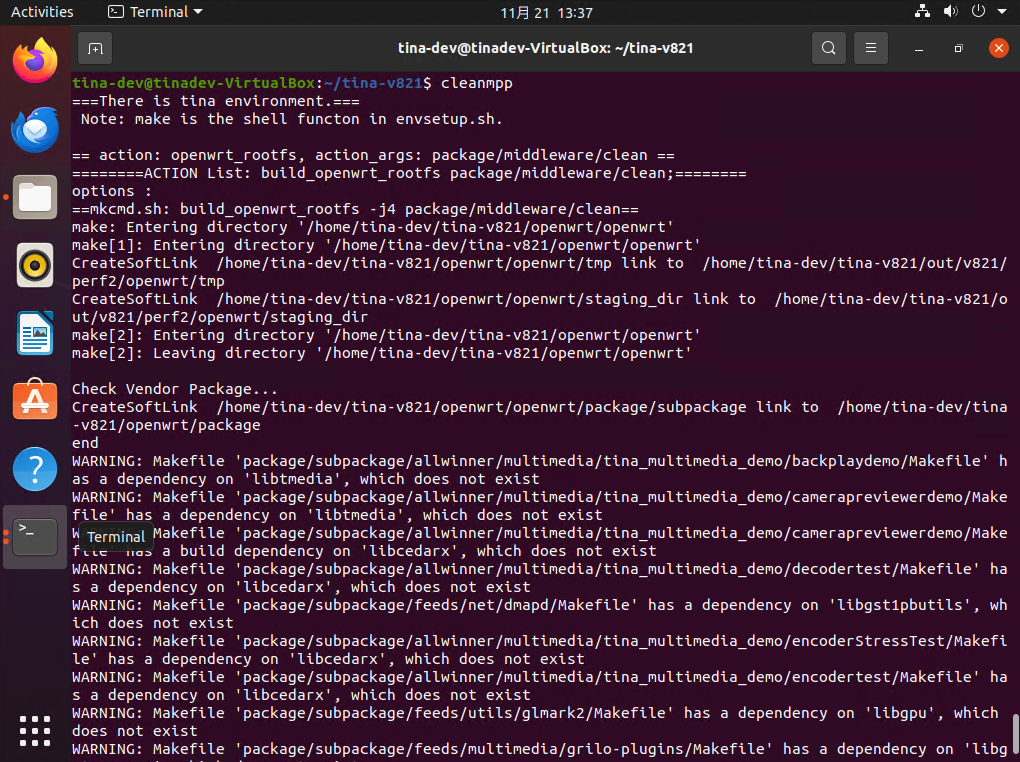Open Thunderbird mail from the dock
Screen dimensions: 1020x762
[x=35, y=129]
